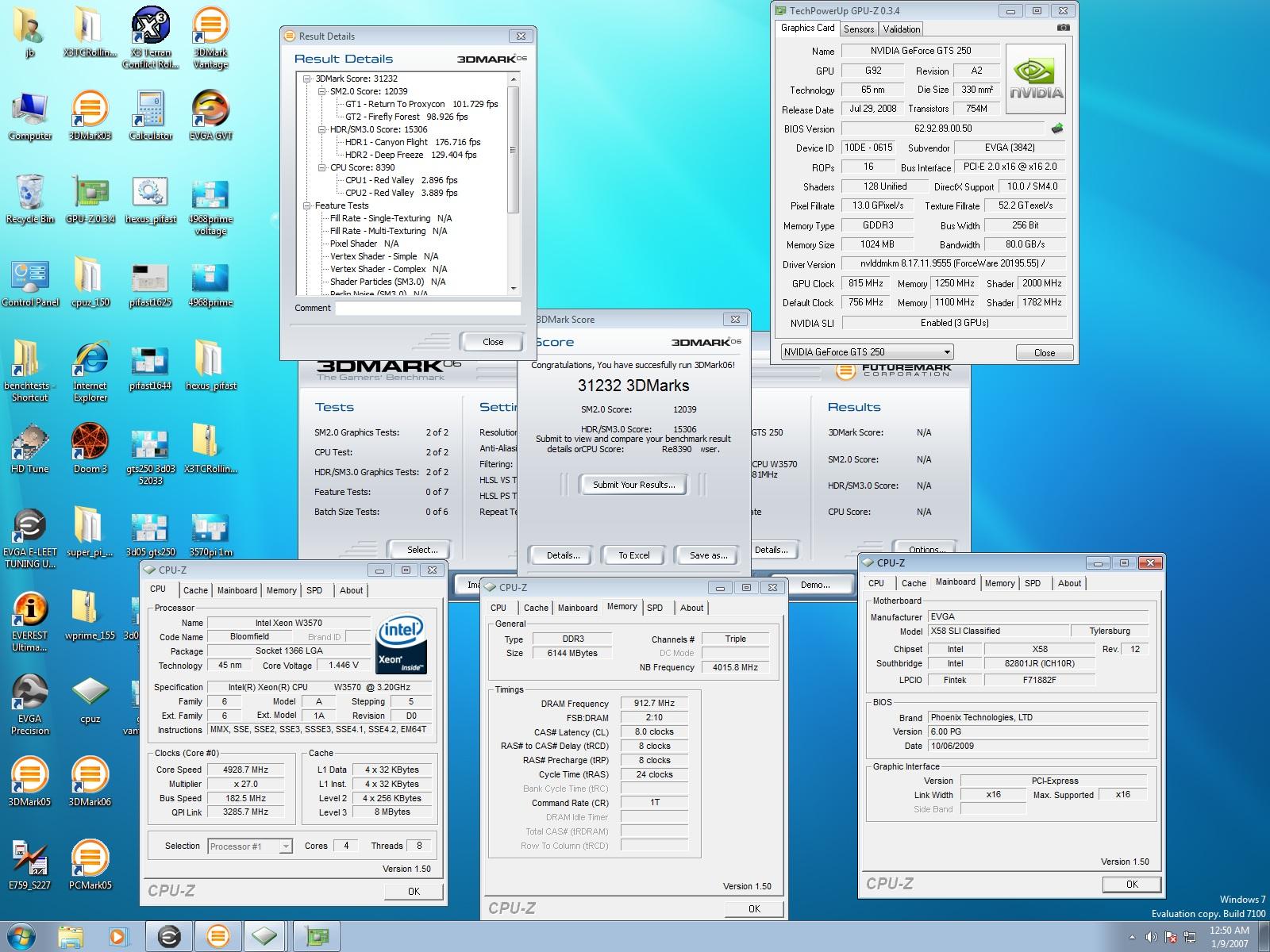
Task: Open the Recycle Bin icon
Action: [29, 200]
